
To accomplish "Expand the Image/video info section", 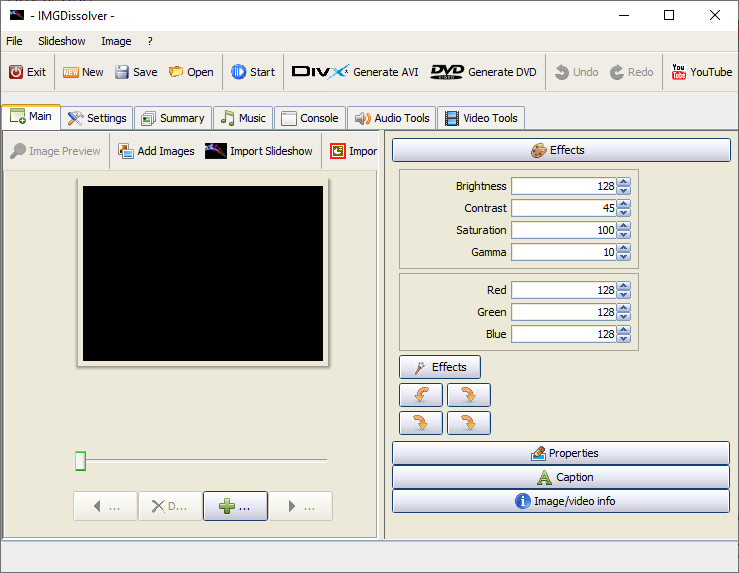I will (x=561, y=501).
